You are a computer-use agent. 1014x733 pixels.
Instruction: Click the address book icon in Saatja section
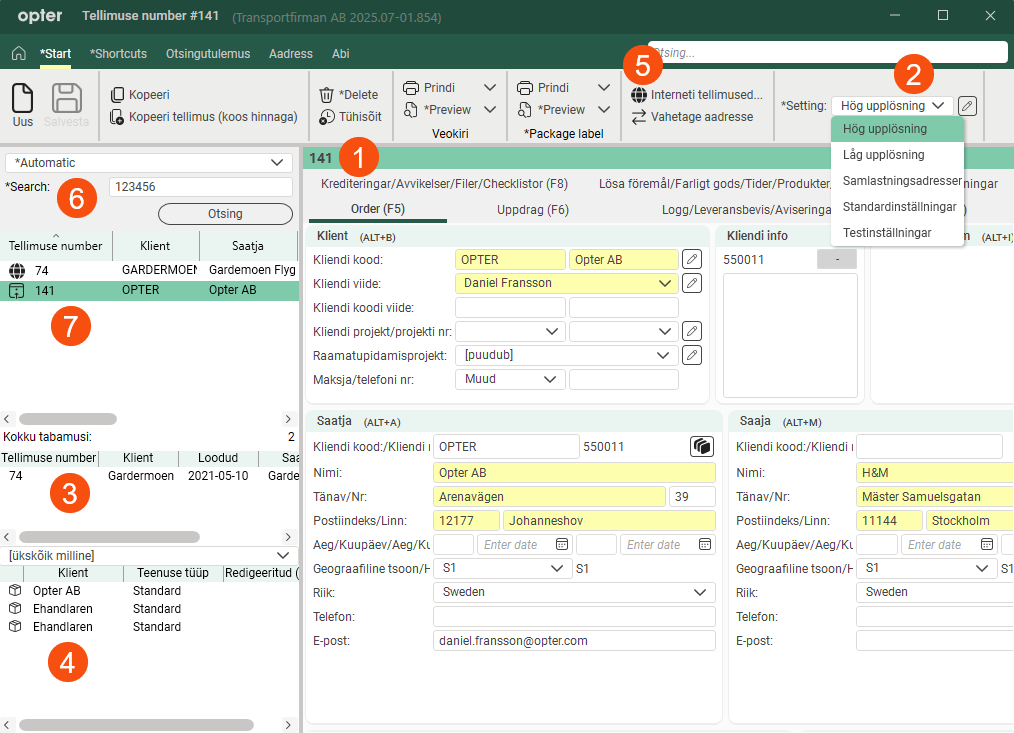coord(701,446)
